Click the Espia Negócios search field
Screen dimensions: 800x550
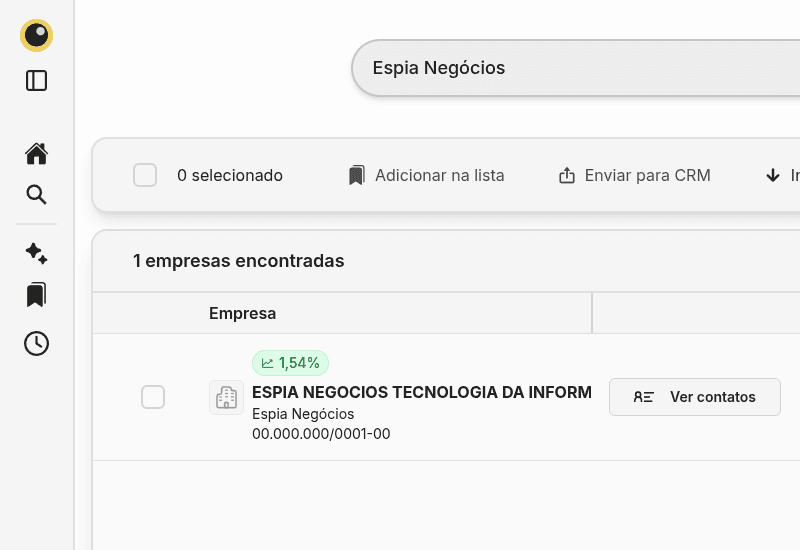575,68
